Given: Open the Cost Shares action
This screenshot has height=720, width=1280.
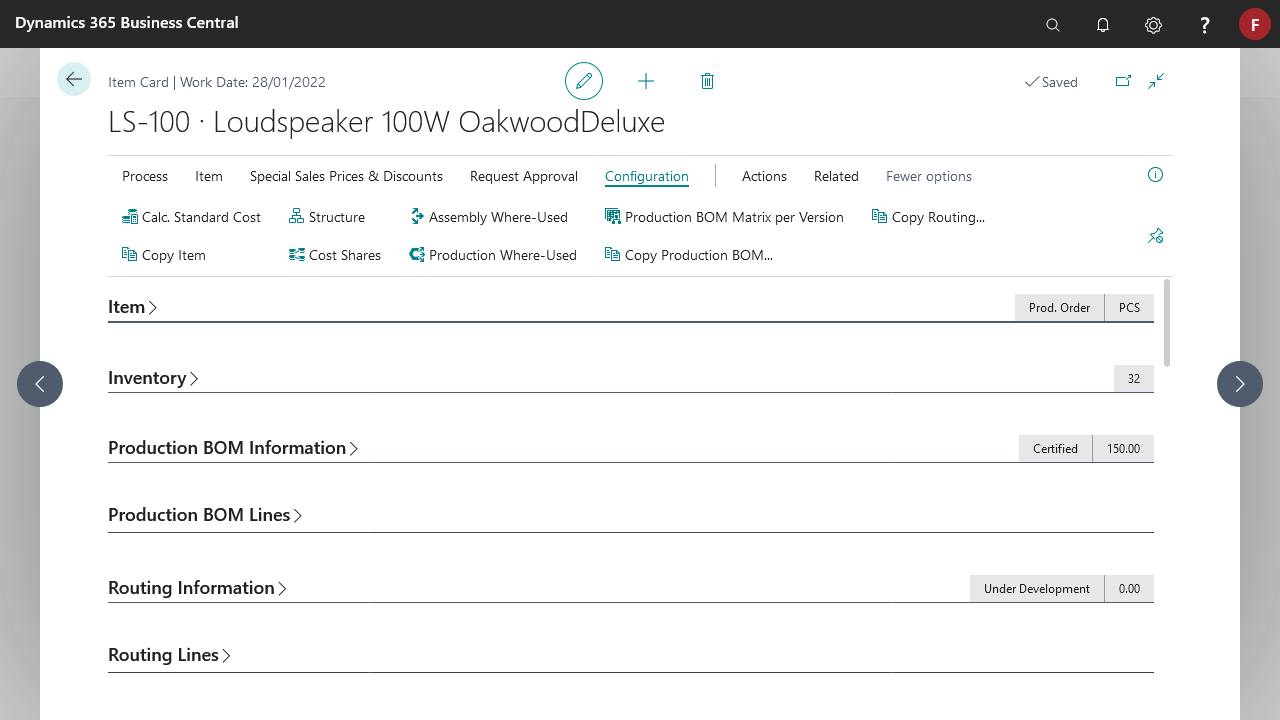Looking at the screenshot, I should tap(335, 255).
